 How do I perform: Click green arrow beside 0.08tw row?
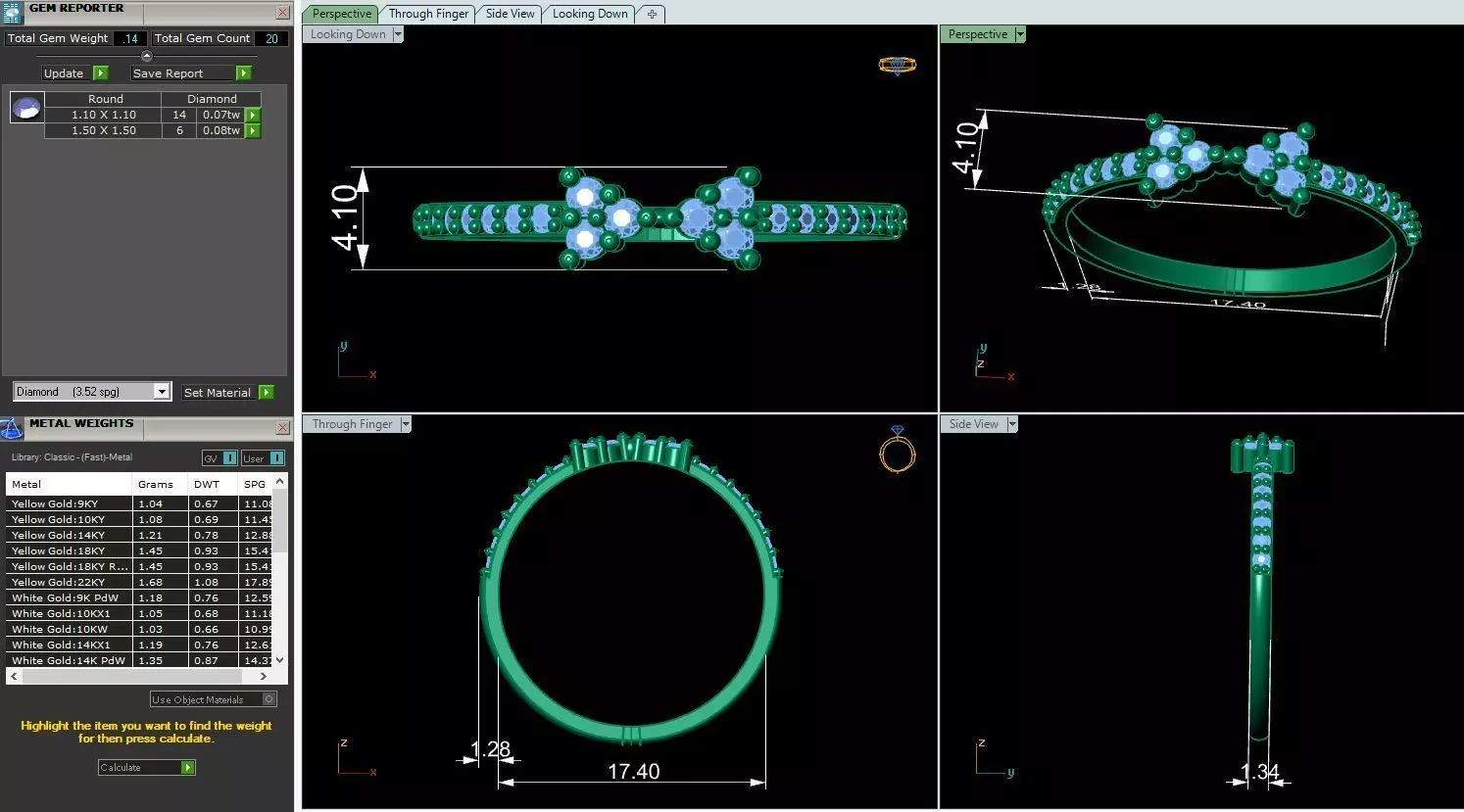[x=253, y=130]
